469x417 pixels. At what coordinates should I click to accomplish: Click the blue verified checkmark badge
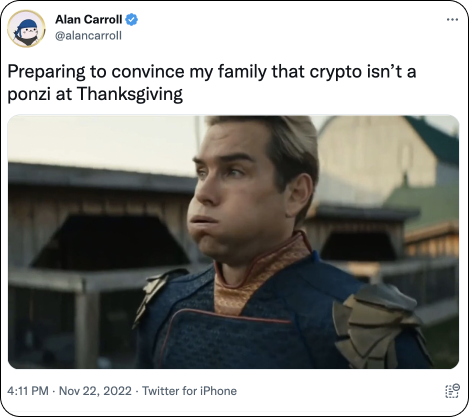(x=132, y=20)
